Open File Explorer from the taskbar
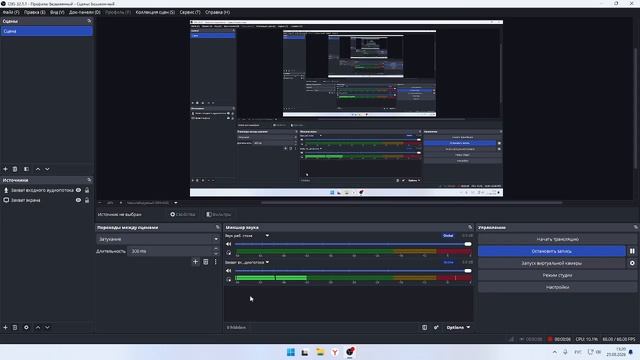The width and height of the screenshot is (640, 360). [x=320, y=352]
